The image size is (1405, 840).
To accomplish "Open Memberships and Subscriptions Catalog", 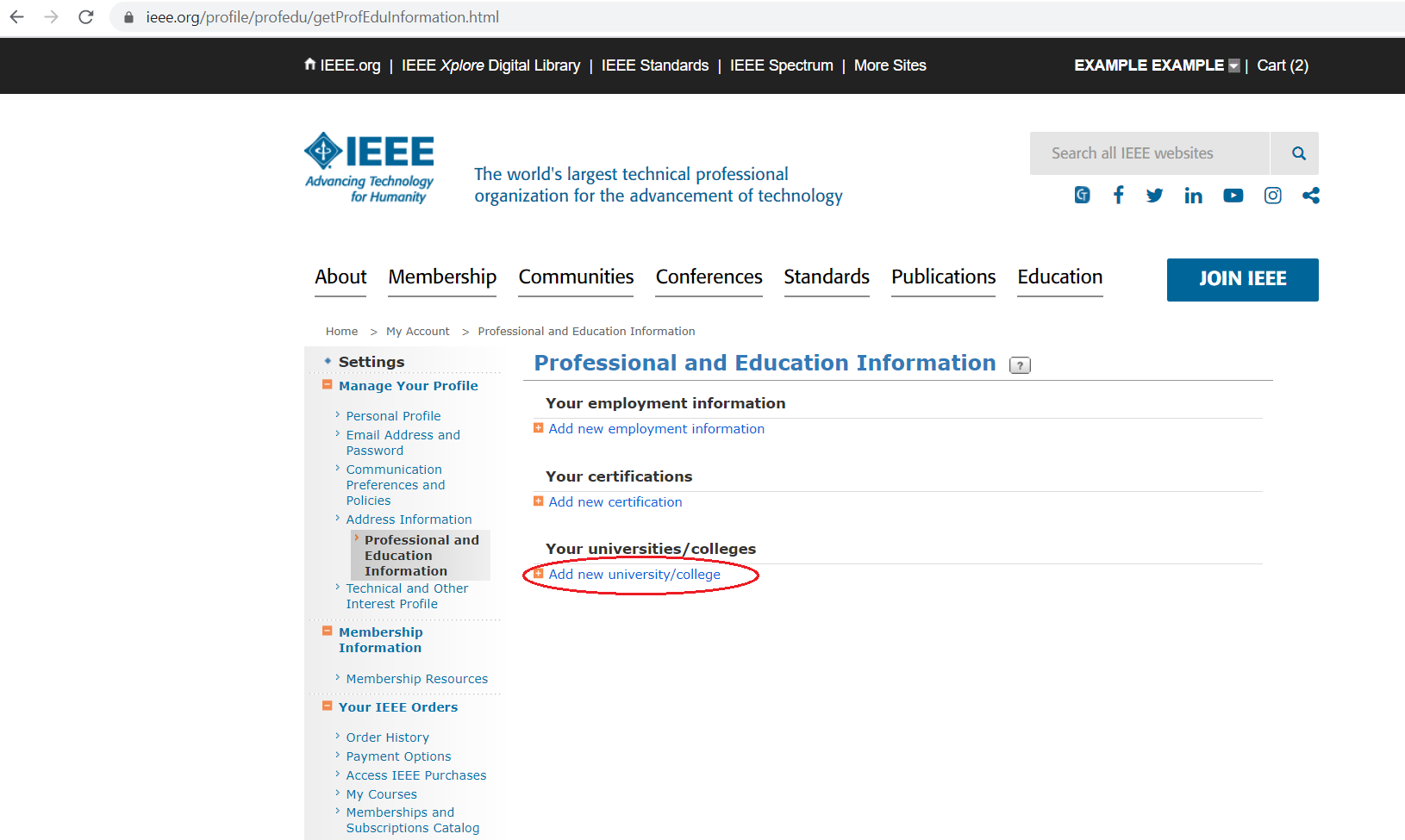I will click(413, 820).
